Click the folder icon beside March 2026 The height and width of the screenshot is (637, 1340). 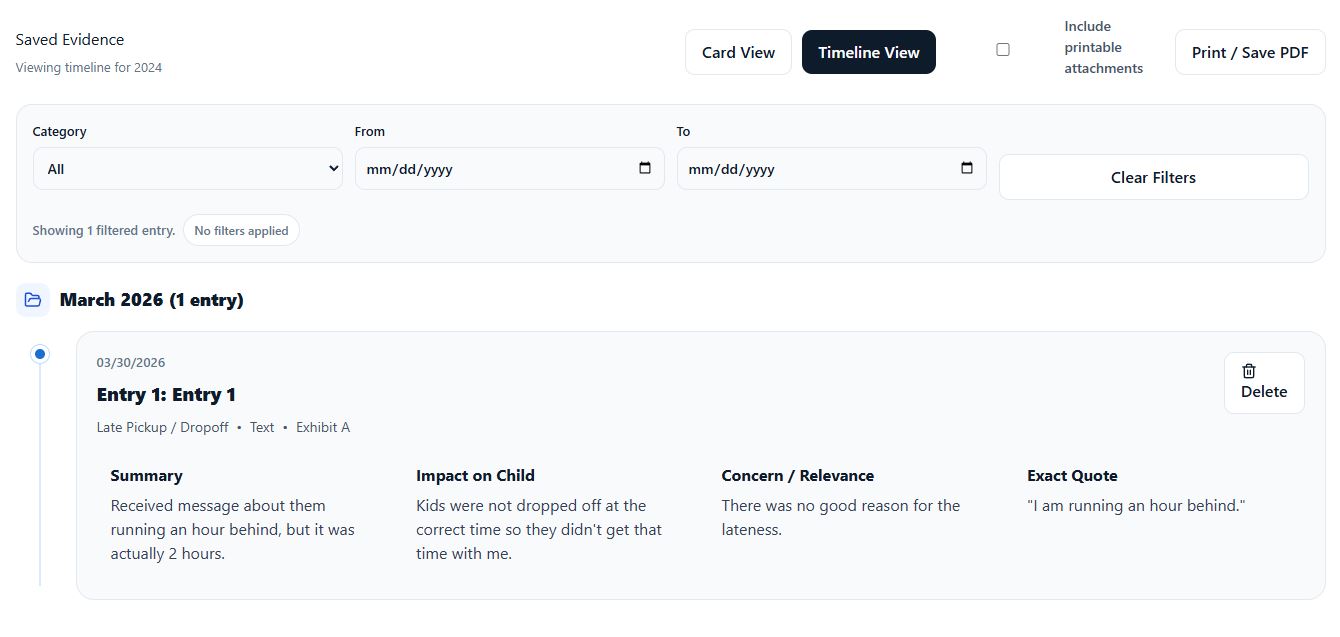[x=32, y=299]
